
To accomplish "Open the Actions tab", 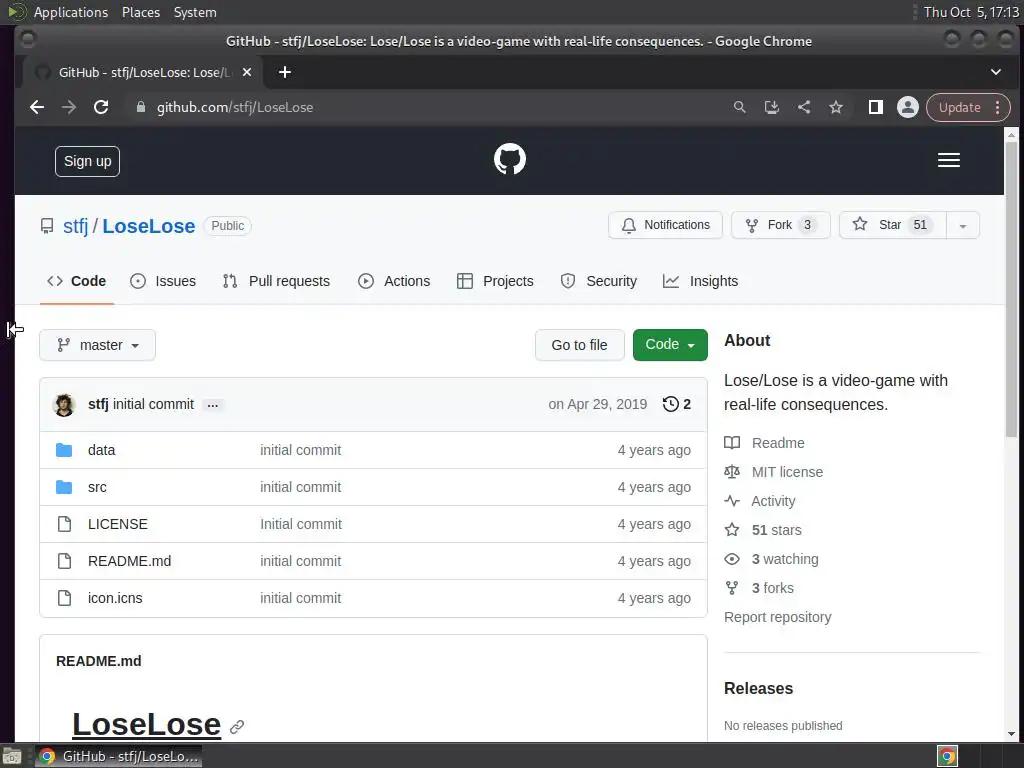I will (394, 281).
